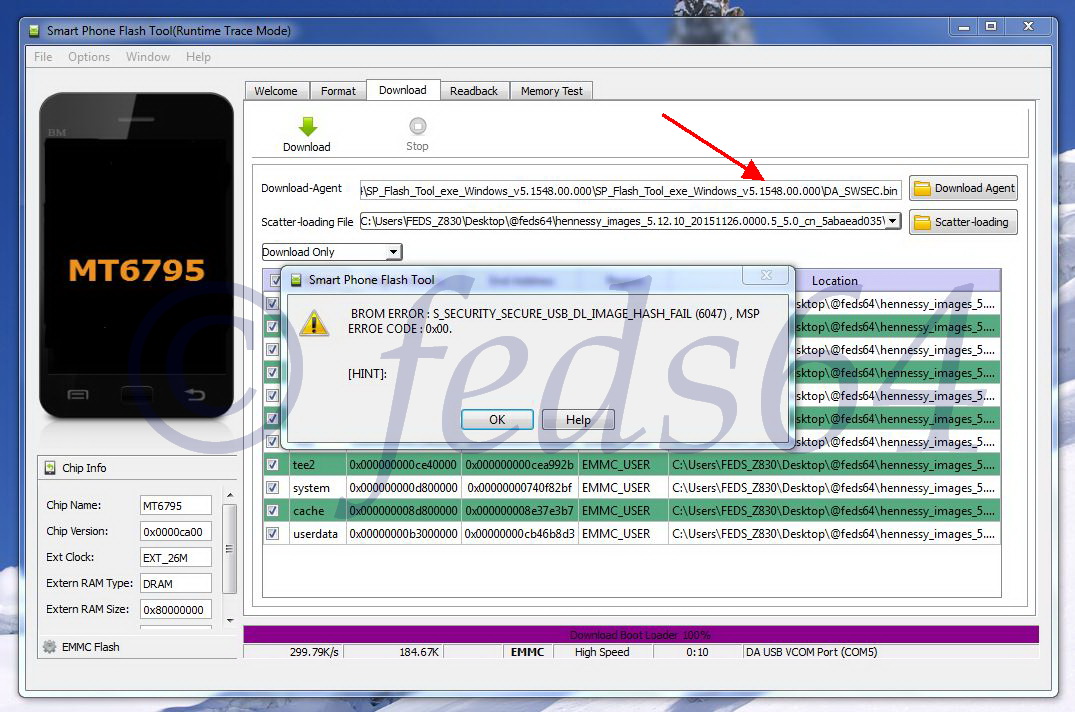Toggle the select-all checkbox in table header
The height and width of the screenshot is (712, 1075).
275,280
